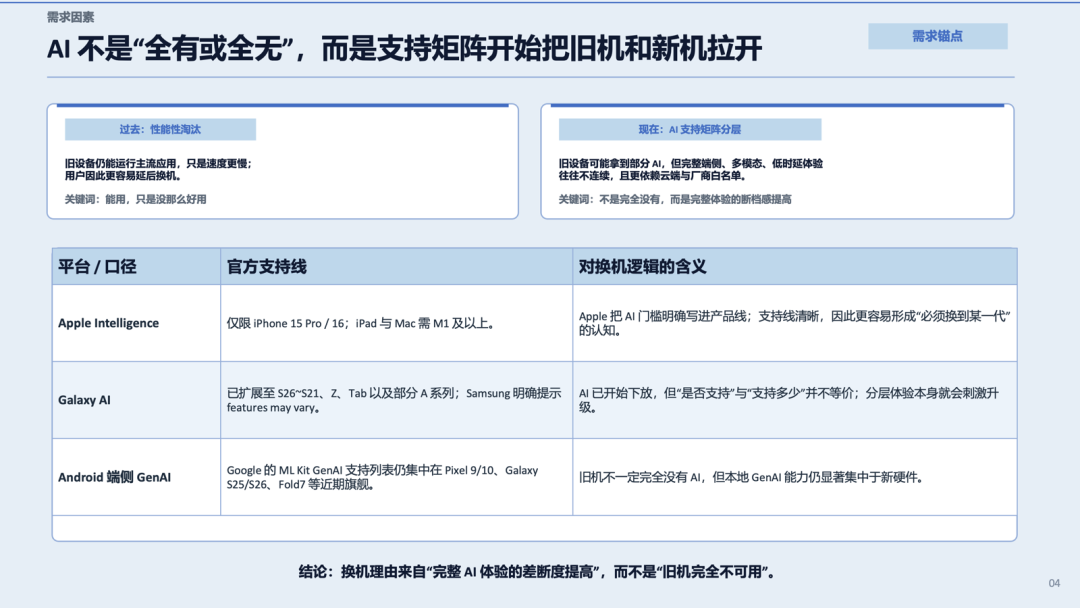Click the page number 04
Viewport: 1080px width, 608px height.
pos(1054,583)
